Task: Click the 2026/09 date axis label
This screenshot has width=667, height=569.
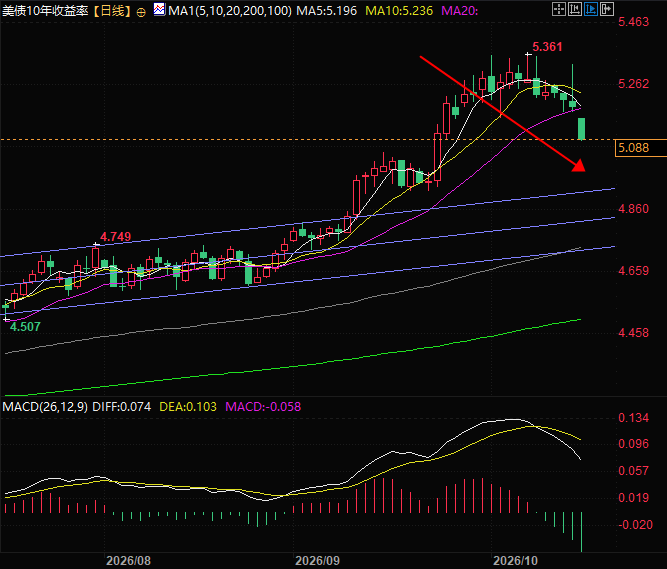Action: [x=318, y=560]
